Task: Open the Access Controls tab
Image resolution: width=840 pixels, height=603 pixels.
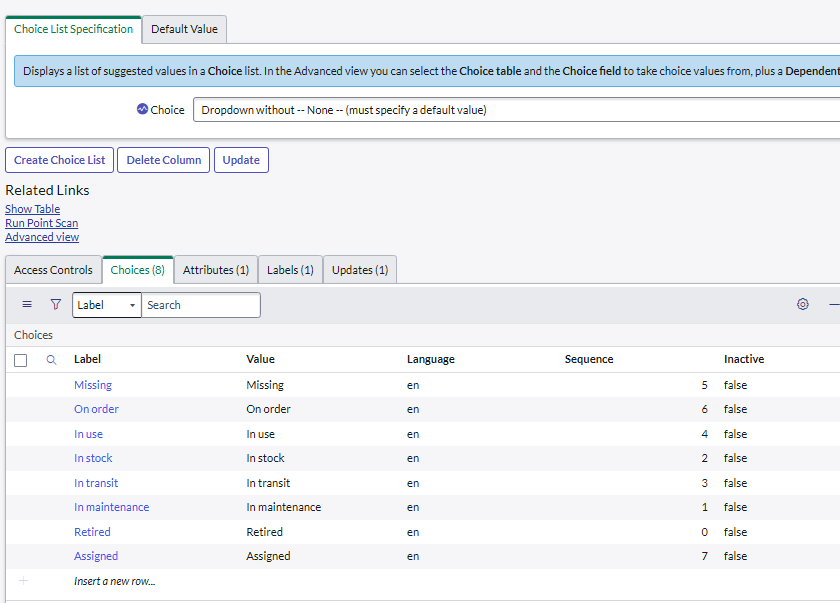Action: pos(53,270)
